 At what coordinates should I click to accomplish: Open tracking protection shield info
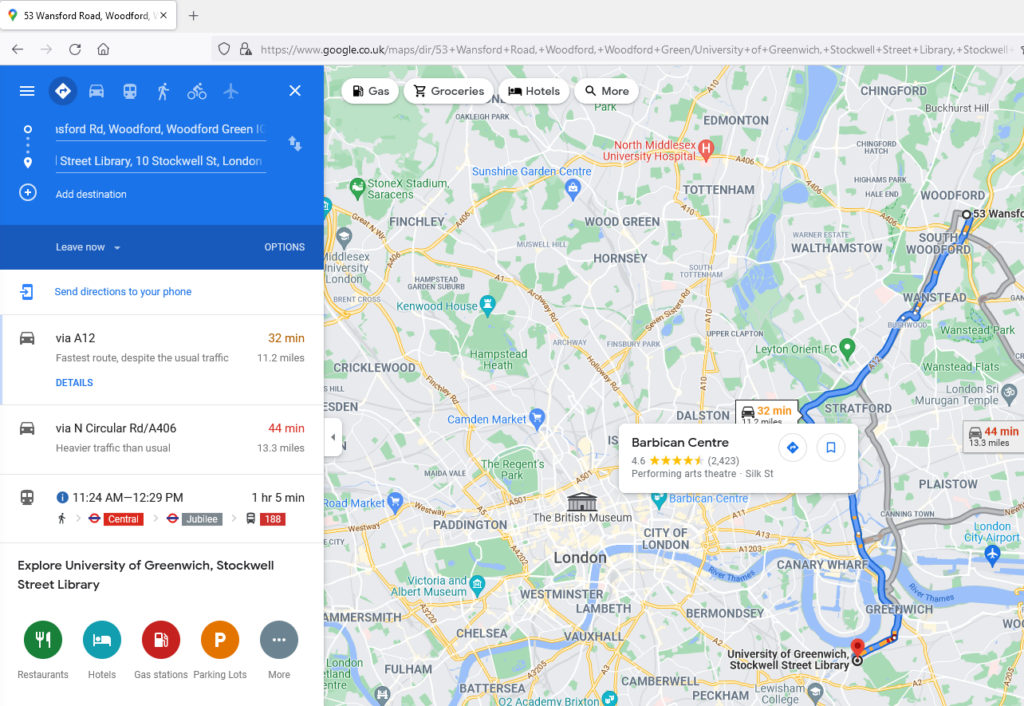tap(224, 49)
